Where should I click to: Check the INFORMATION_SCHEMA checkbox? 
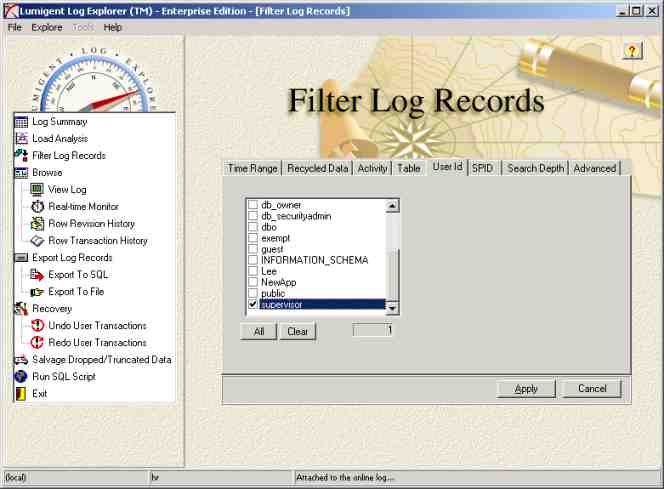[x=253, y=260]
